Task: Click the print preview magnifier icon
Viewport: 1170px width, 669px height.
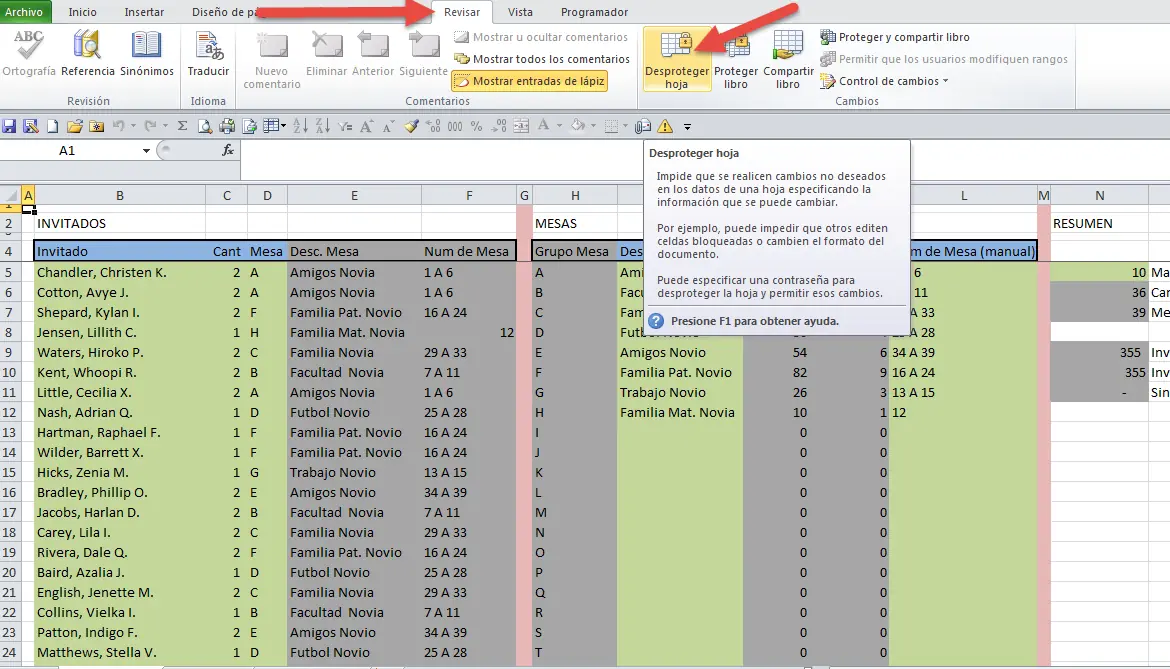Action: (204, 126)
